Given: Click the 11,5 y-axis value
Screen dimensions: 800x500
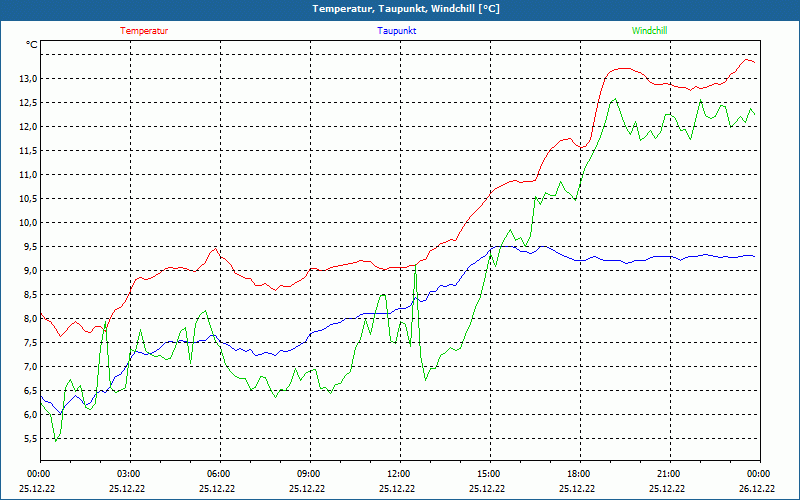Looking at the screenshot, I should coord(28,151).
